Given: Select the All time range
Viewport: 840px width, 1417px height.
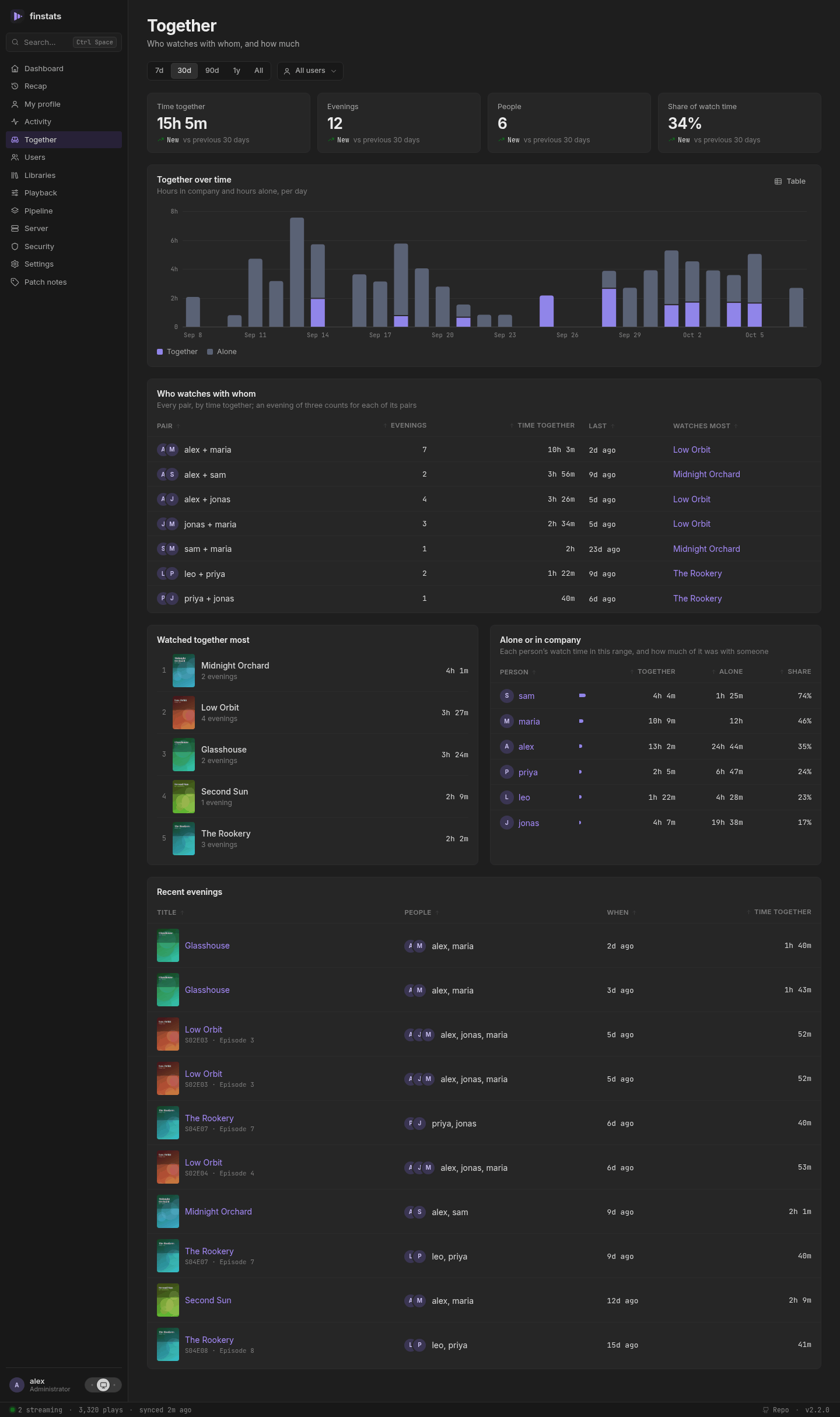Looking at the screenshot, I should click(259, 71).
